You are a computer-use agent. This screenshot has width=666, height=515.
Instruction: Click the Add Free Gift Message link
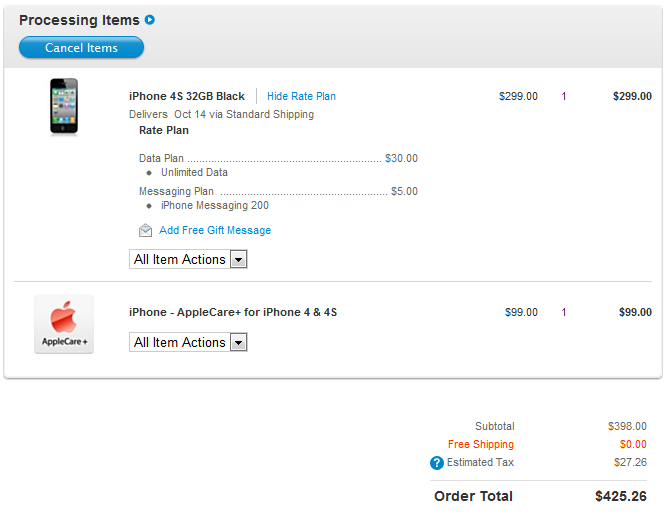pyautogui.click(x=215, y=230)
